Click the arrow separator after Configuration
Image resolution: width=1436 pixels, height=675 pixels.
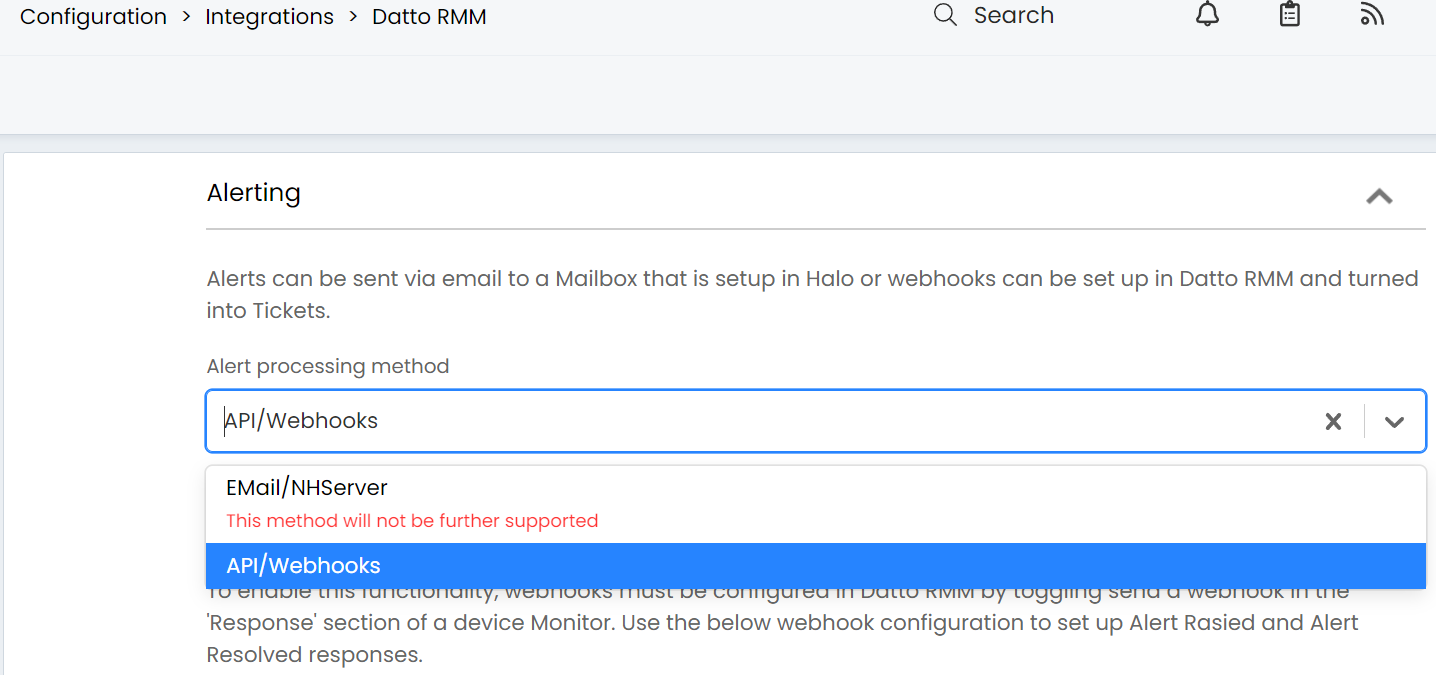coord(186,17)
